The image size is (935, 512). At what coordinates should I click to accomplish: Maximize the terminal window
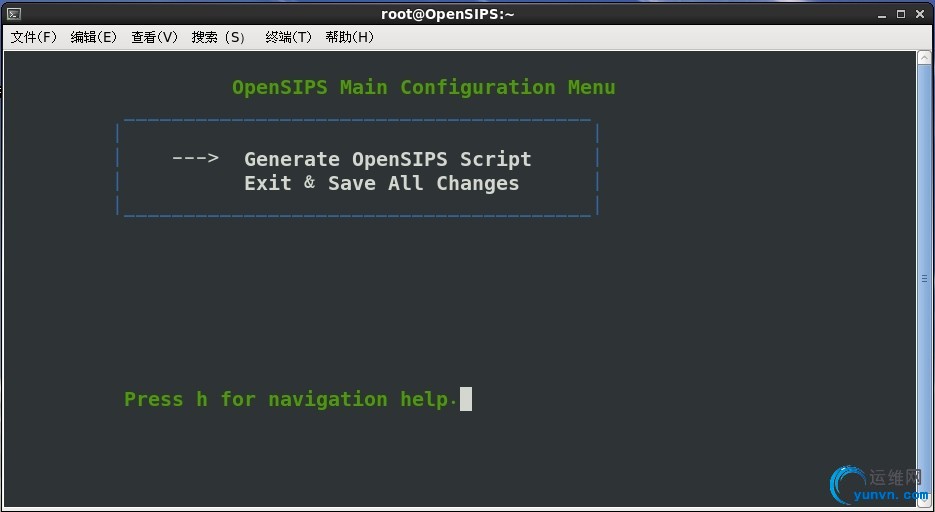(901, 14)
